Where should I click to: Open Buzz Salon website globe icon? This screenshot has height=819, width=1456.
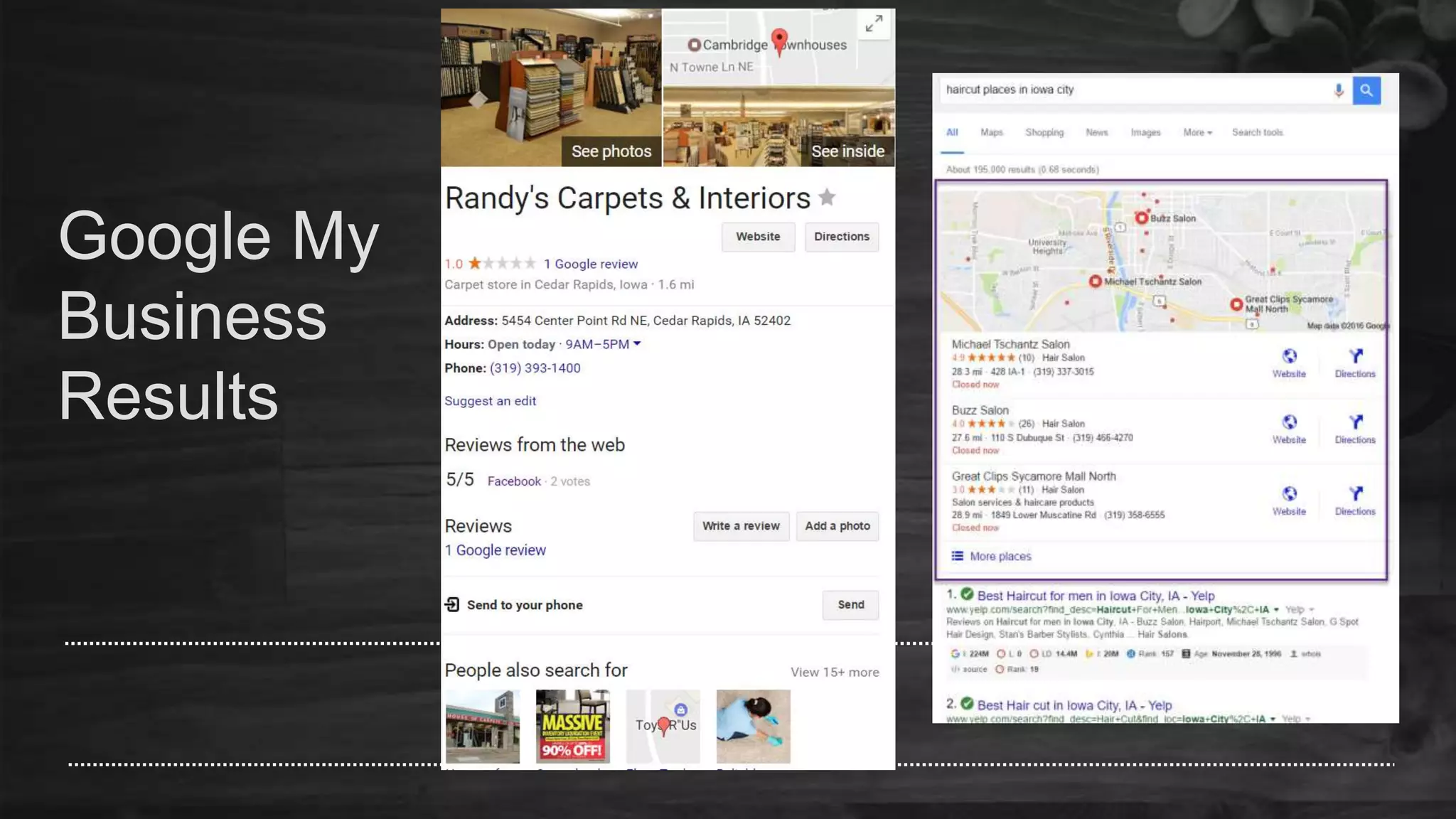tap(1289, 422)
